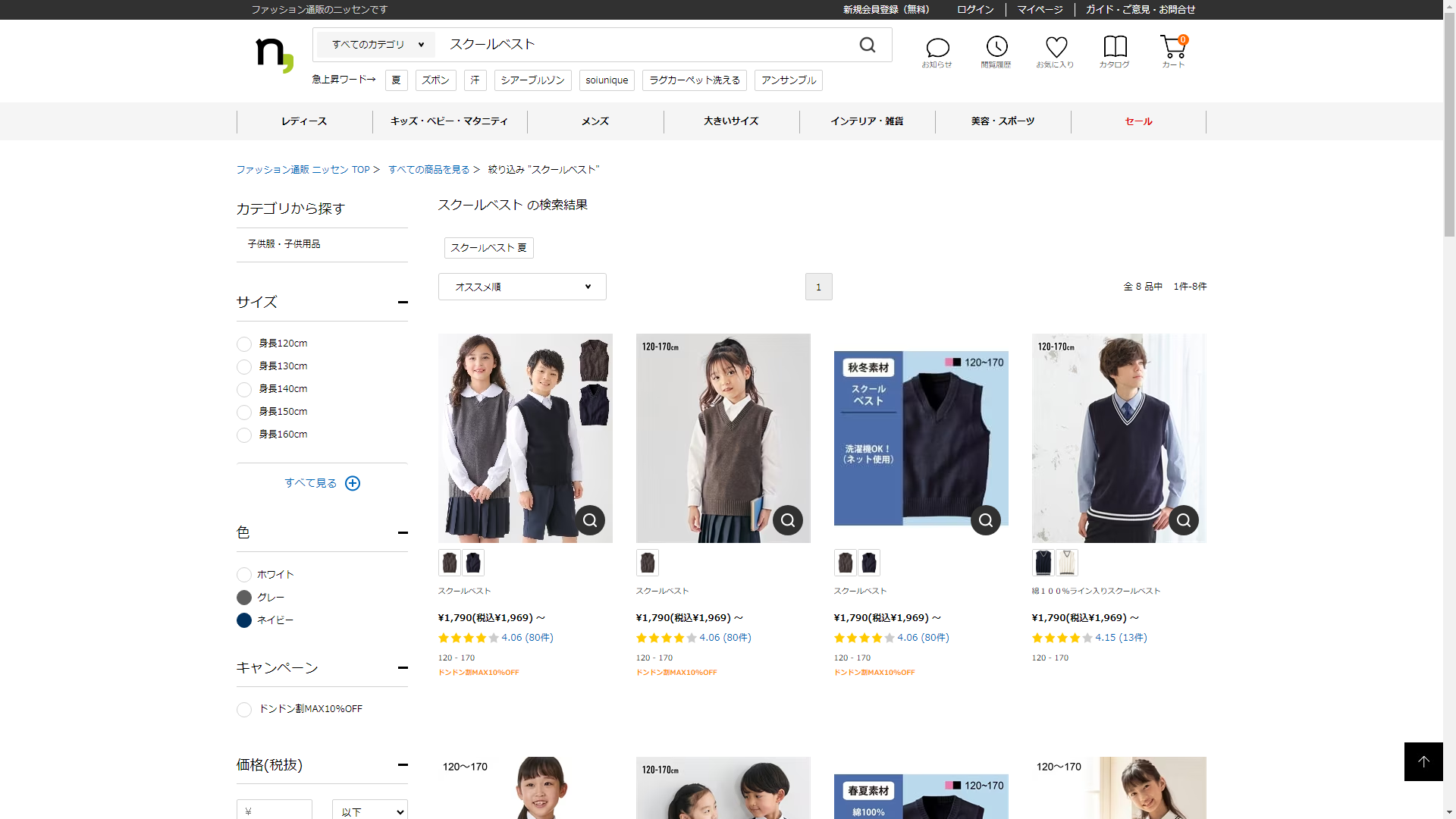Collapse the サイズ filter section
This screenshot has height=819, width=1456.
pos(403,303)
